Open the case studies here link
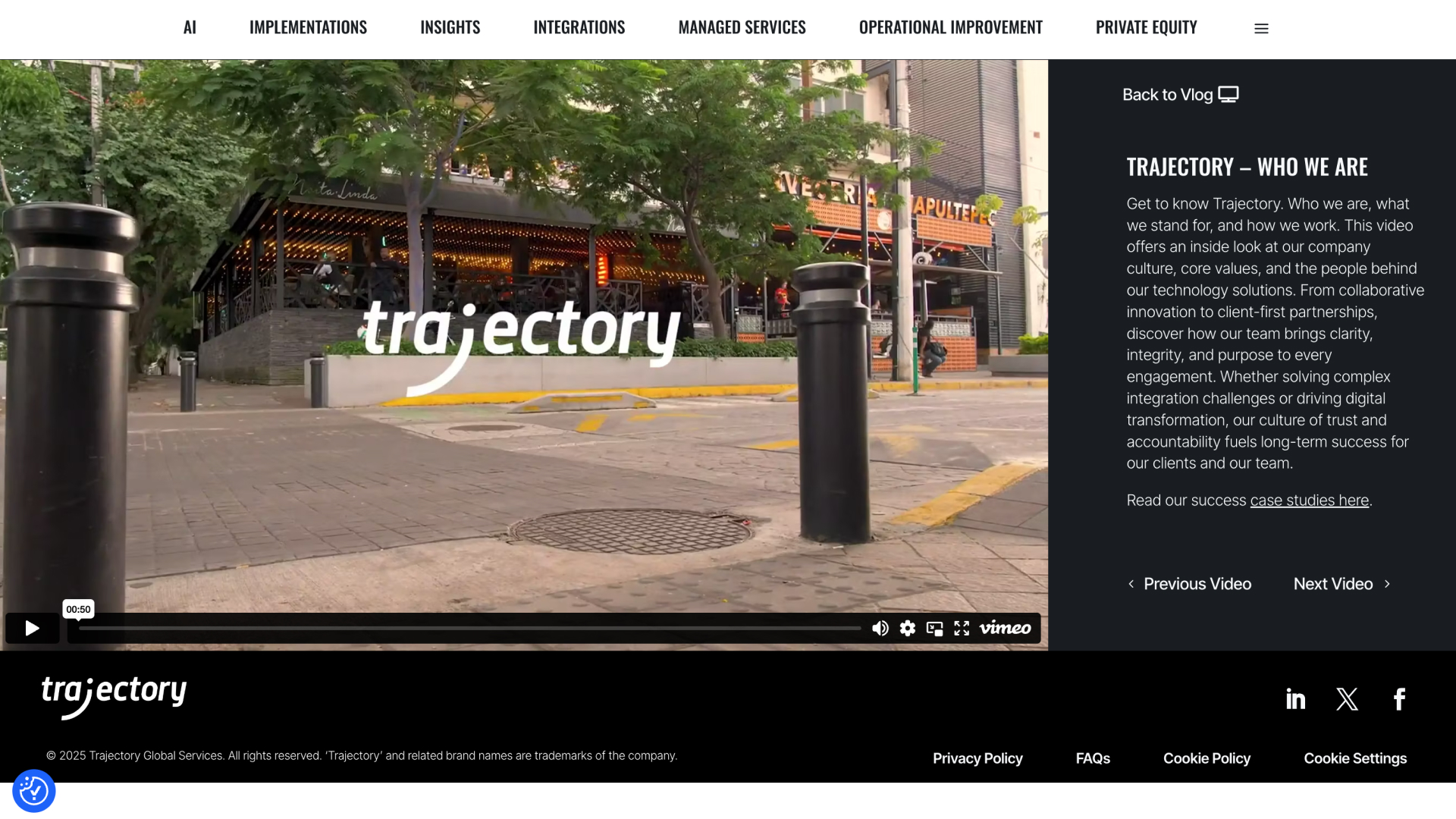The width and height of the screenshot is (1456, 819). [x=1309, y=500]
